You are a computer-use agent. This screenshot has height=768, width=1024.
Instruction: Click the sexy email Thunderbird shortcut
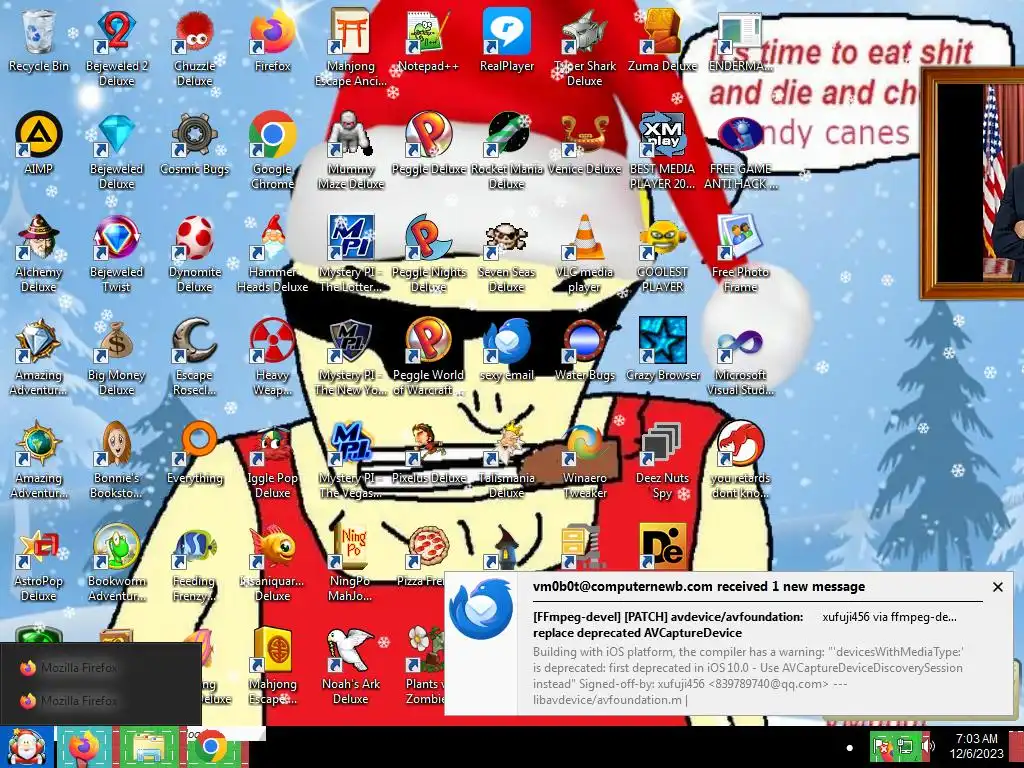(x=507, y=350)
